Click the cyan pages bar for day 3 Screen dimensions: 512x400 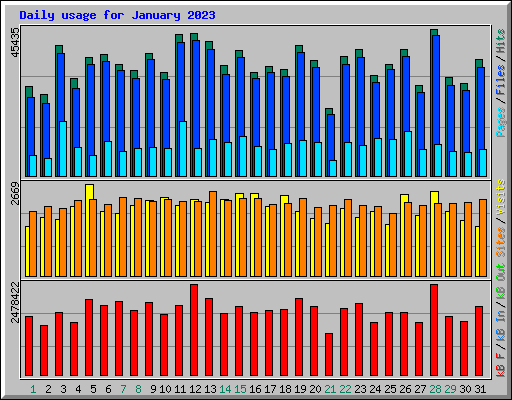[63, 149]
